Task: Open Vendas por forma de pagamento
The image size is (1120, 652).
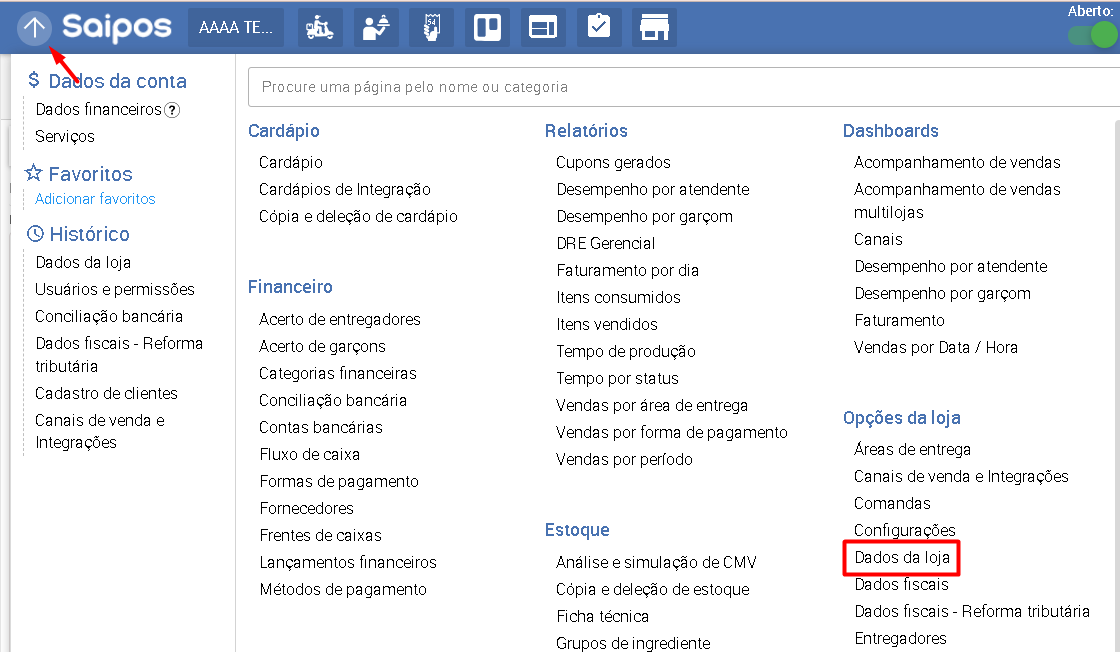Action: coord(672,433)
